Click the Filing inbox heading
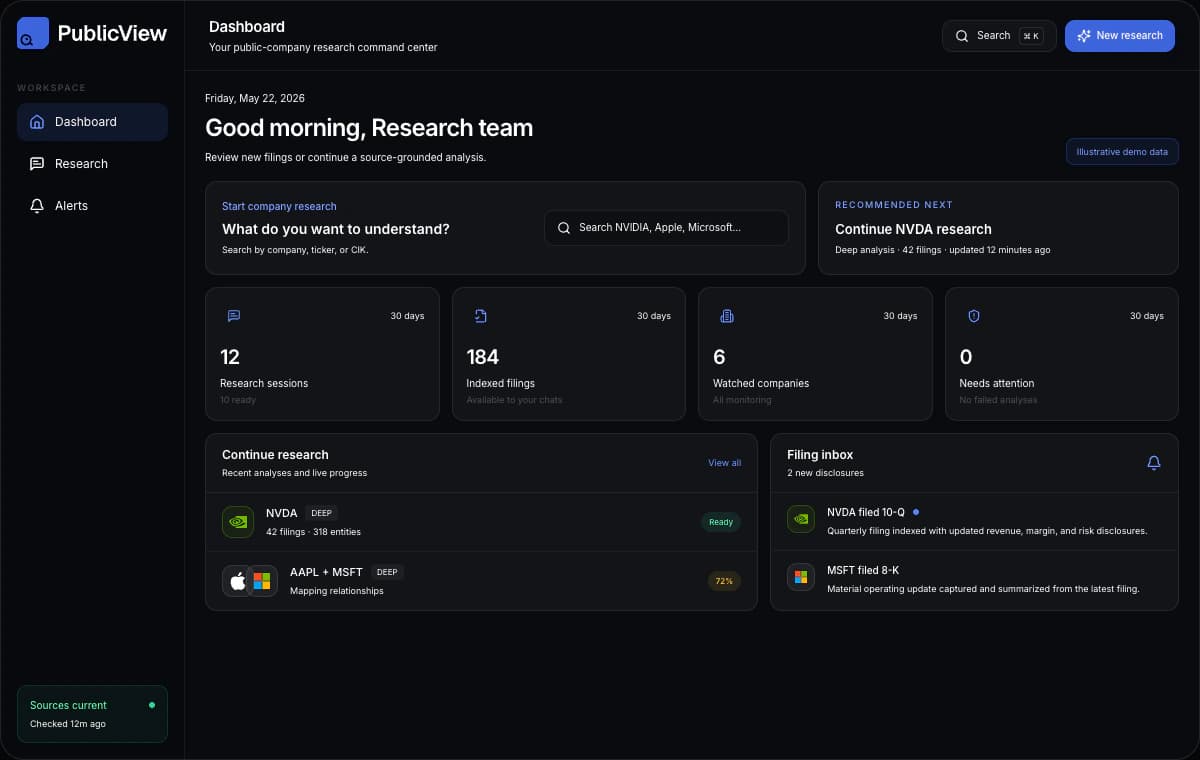 tap(820, 455)
